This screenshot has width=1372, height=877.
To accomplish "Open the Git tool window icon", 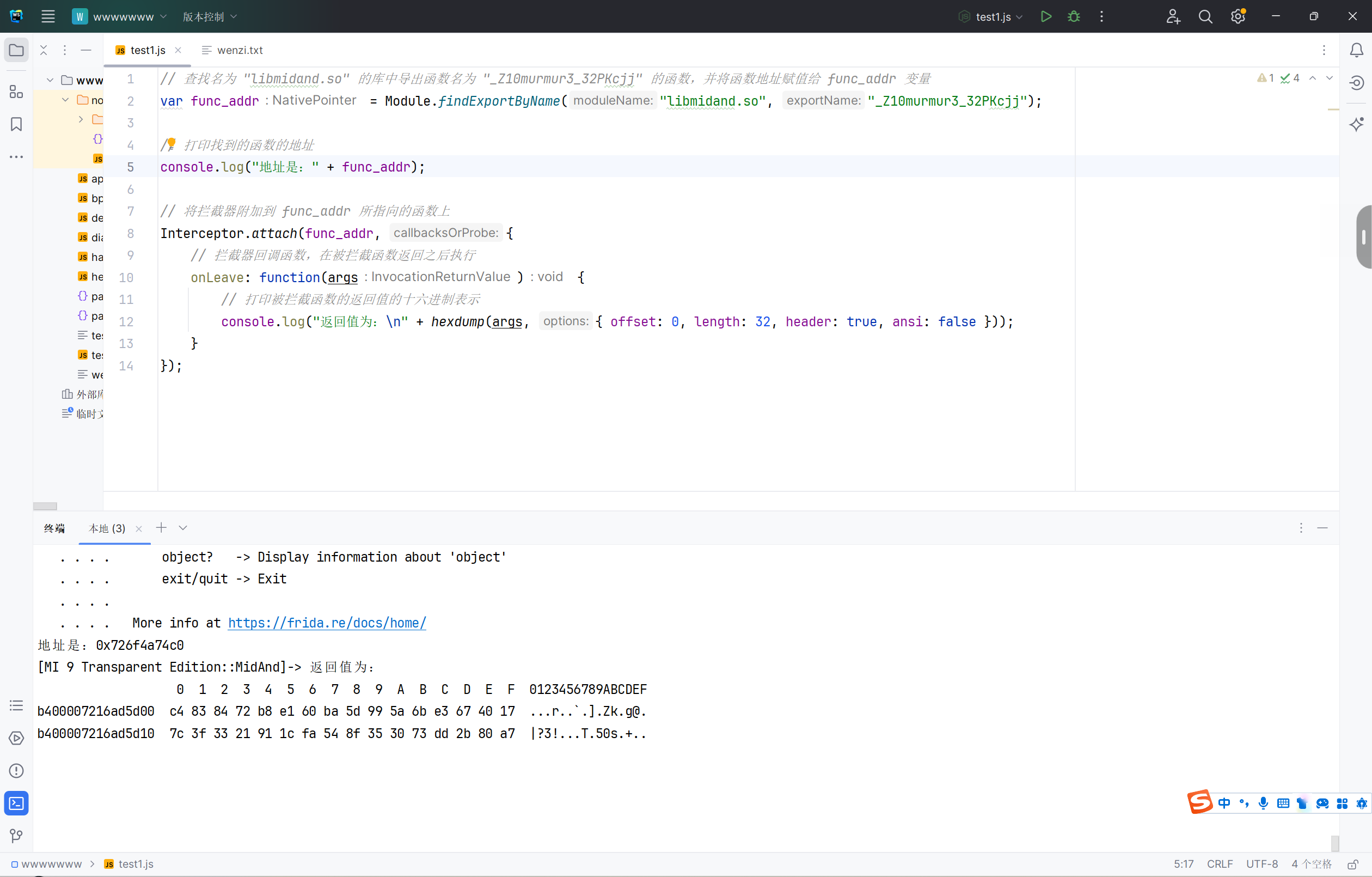I will (16, 836).
